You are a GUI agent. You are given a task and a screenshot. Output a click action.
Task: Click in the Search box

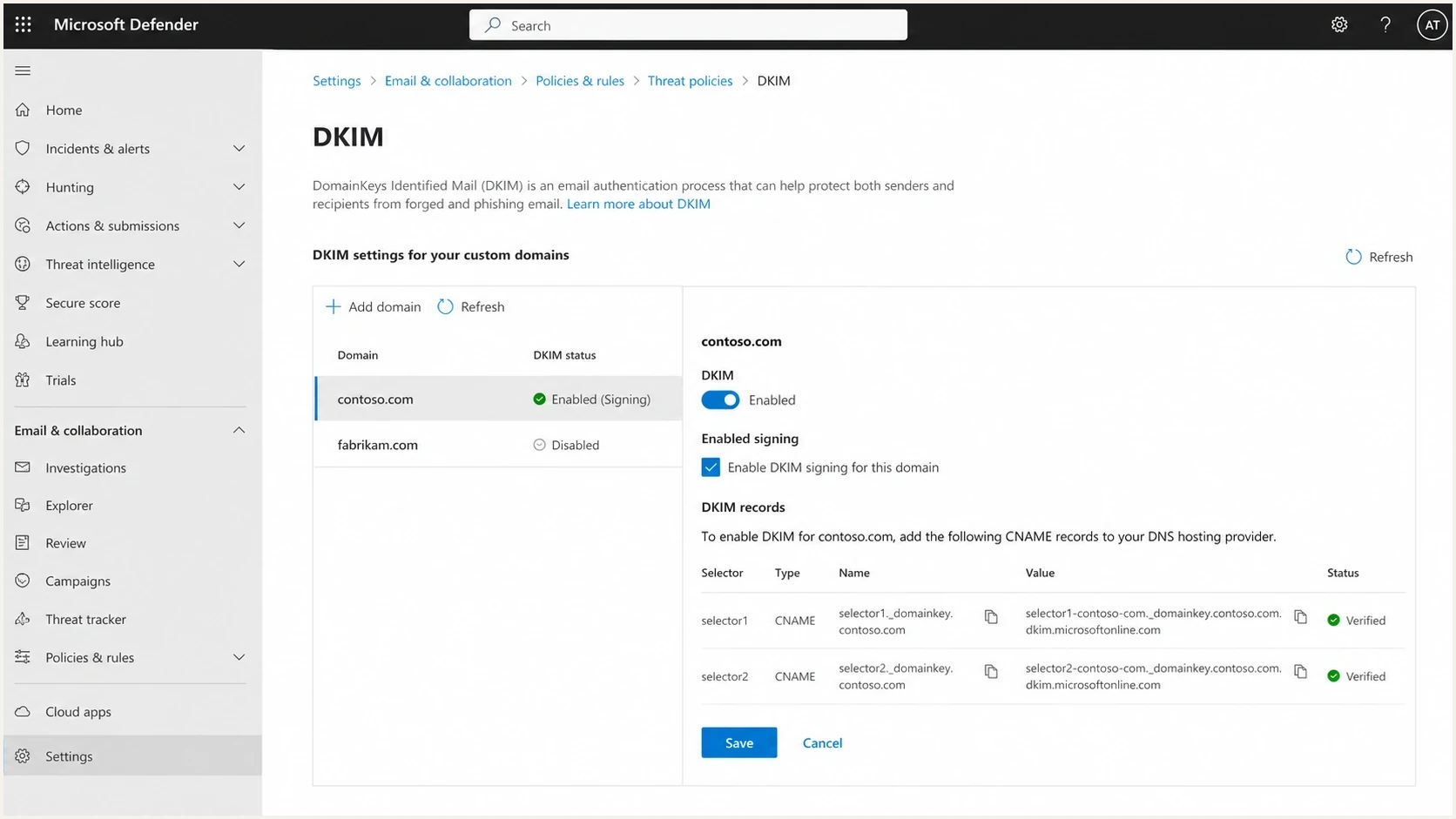point(688,25)
